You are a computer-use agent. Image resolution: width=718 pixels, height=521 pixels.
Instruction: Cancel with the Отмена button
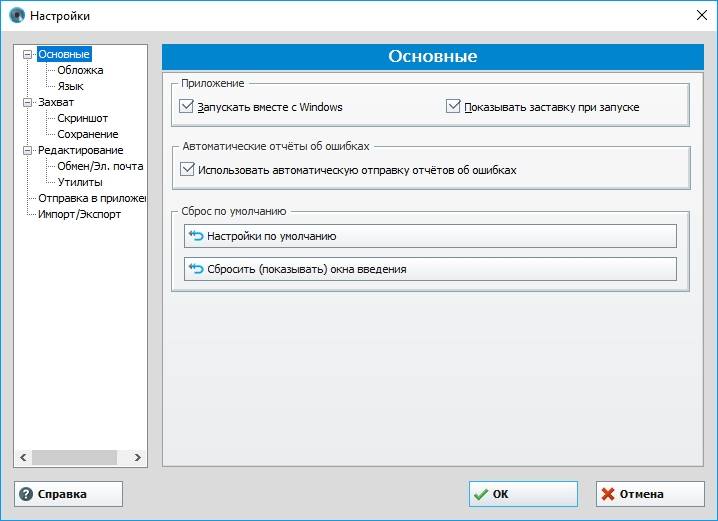tap(650, 494)
